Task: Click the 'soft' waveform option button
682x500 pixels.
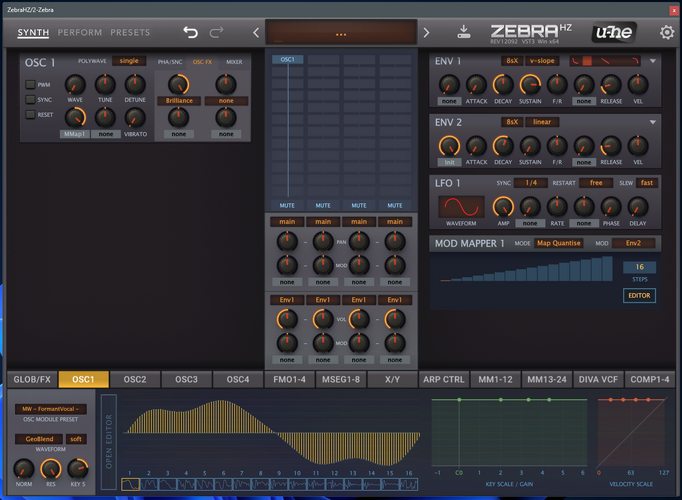Action: (76, 439)
